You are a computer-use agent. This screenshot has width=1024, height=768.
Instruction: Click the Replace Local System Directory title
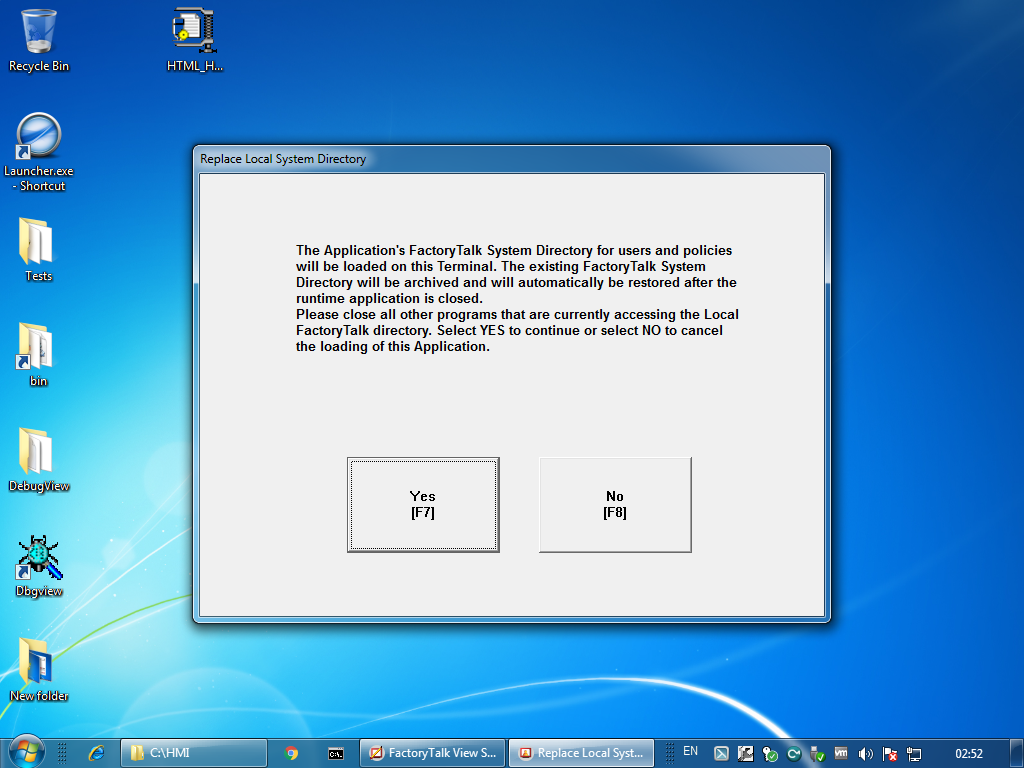coord(283,159)
